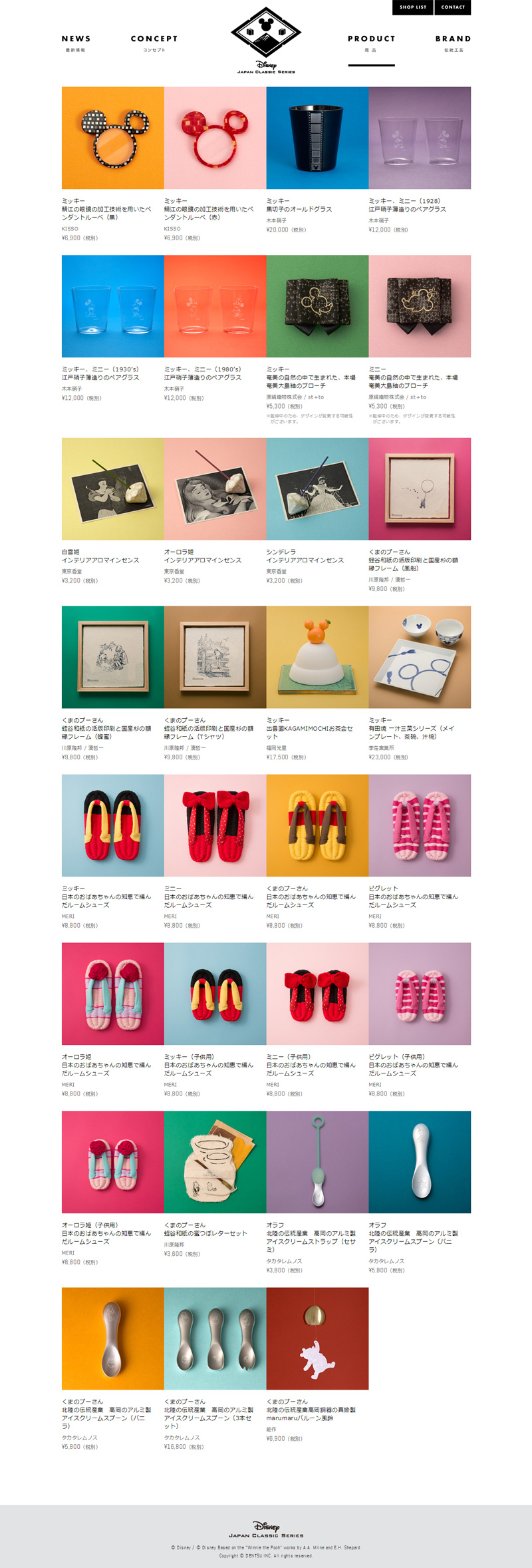532x1568 pixels.
Task: Open the Arita ware plate set image
Action: coord(420,657)
